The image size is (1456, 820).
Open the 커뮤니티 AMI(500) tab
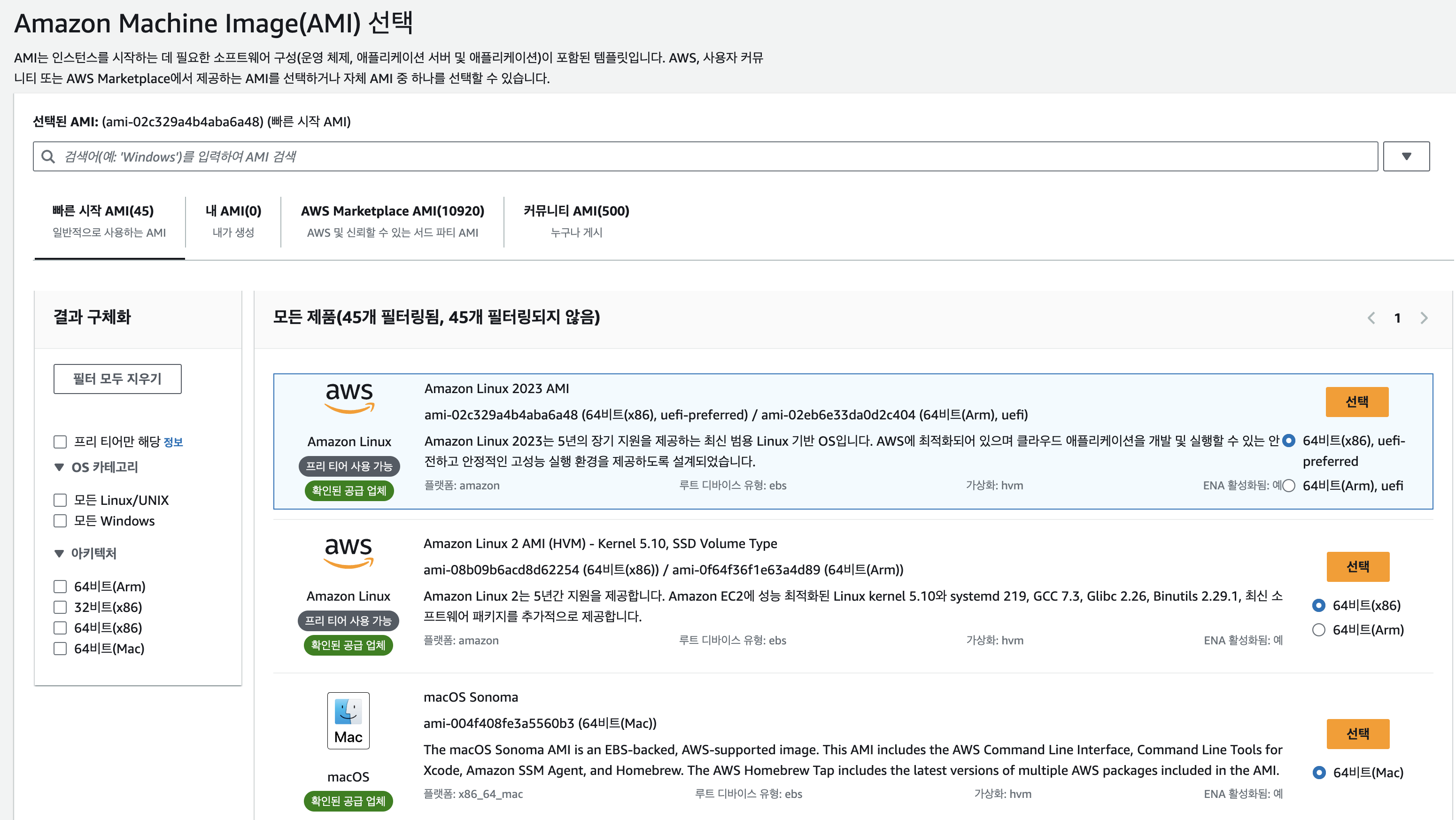click(x=576, y=220)
